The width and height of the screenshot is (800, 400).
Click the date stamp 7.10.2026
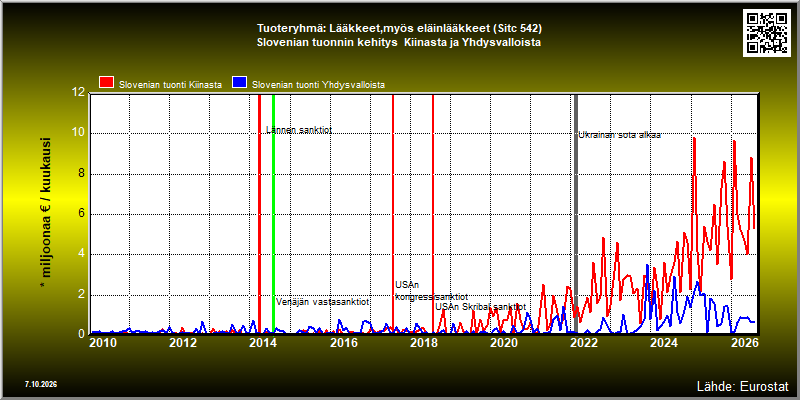[x=41, y=384]
